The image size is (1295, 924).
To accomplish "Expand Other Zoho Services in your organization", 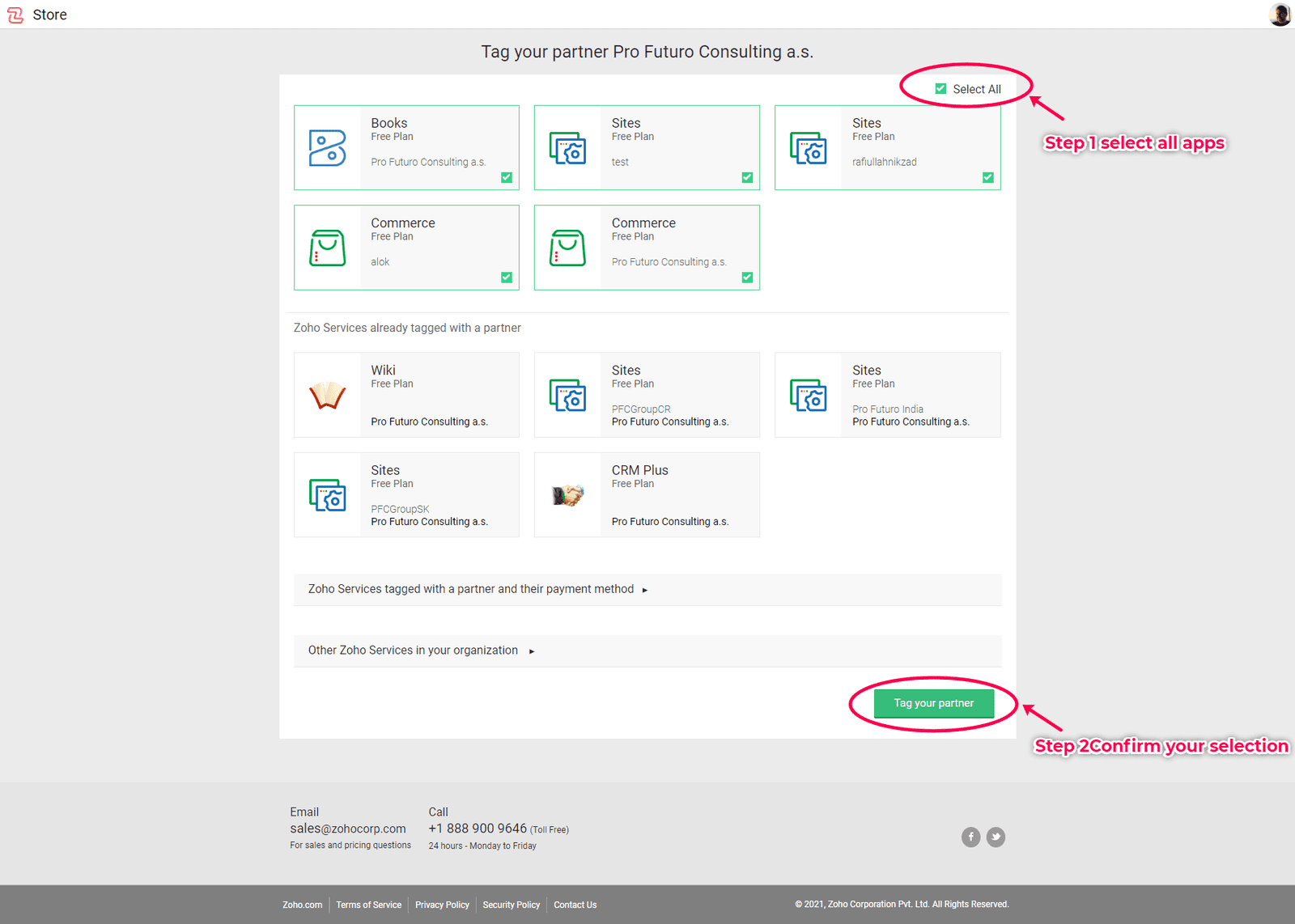I will click(x=647, y=651).
